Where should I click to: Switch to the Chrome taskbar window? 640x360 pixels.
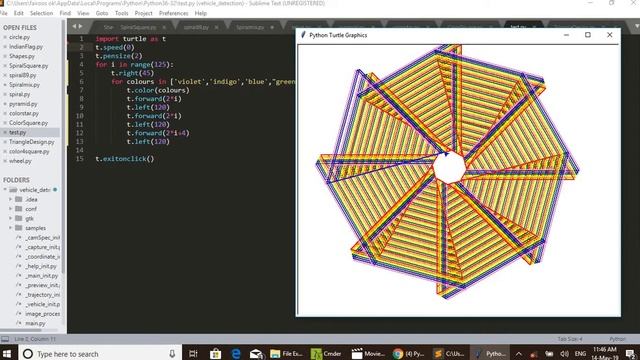click(x=409, y=353)
